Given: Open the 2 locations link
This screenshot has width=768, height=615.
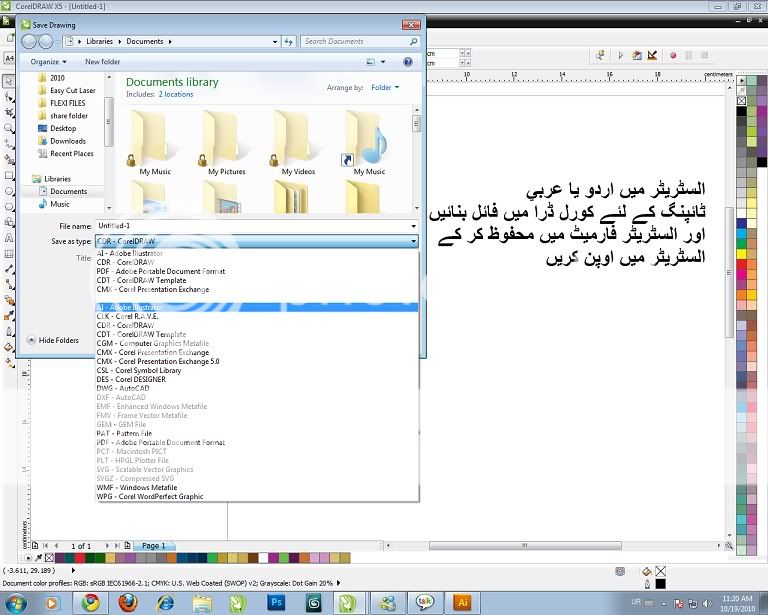Looking at the screenshot, I should 176,94.
